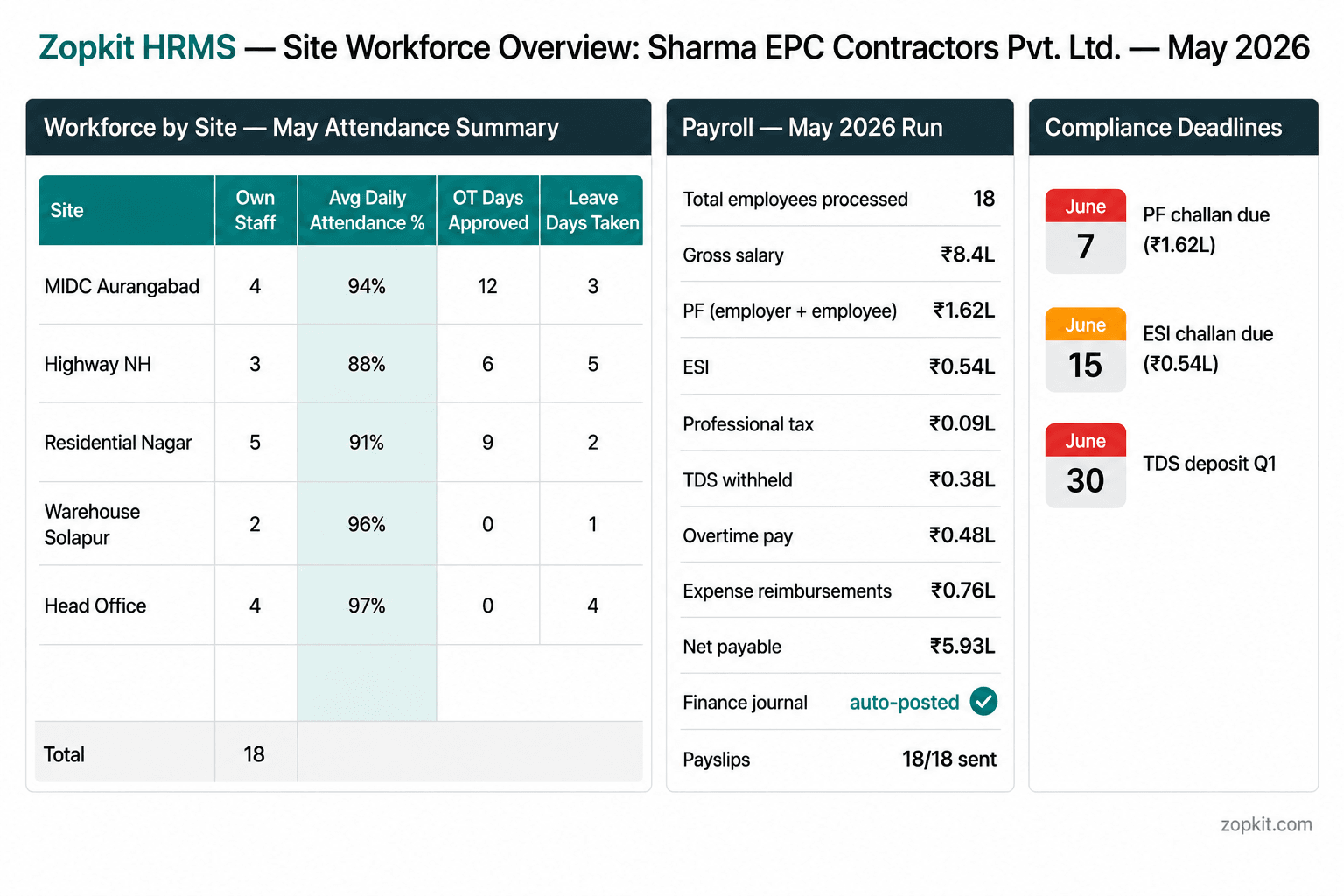Click MIDC Aurangabad's own staff count 4
Screen dimensions: 1344x896
pyautogui.click(x=255, y=286)
